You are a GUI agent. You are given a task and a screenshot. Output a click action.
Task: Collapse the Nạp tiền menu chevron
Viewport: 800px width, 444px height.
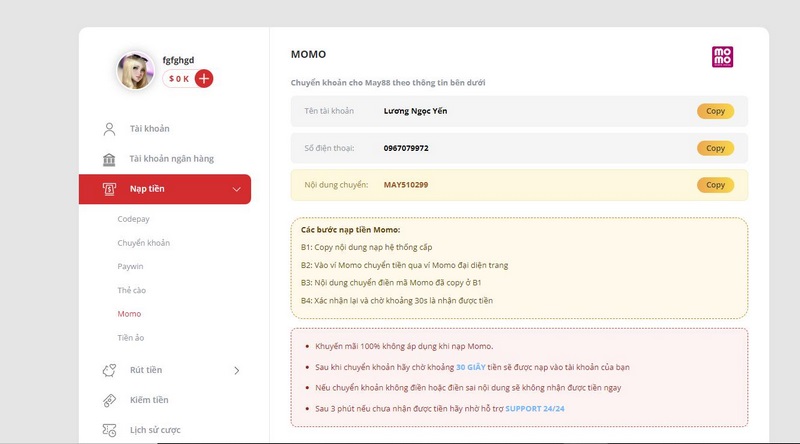tap(236, 189)
